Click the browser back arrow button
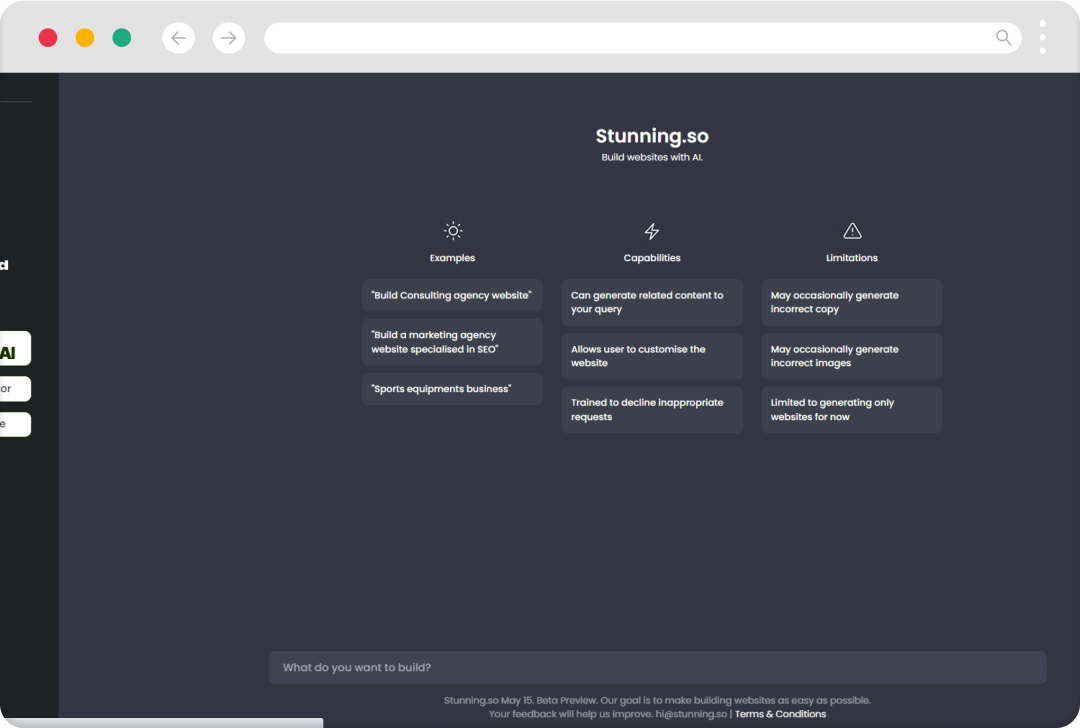 pyautogui.click(x=178, y=38)
